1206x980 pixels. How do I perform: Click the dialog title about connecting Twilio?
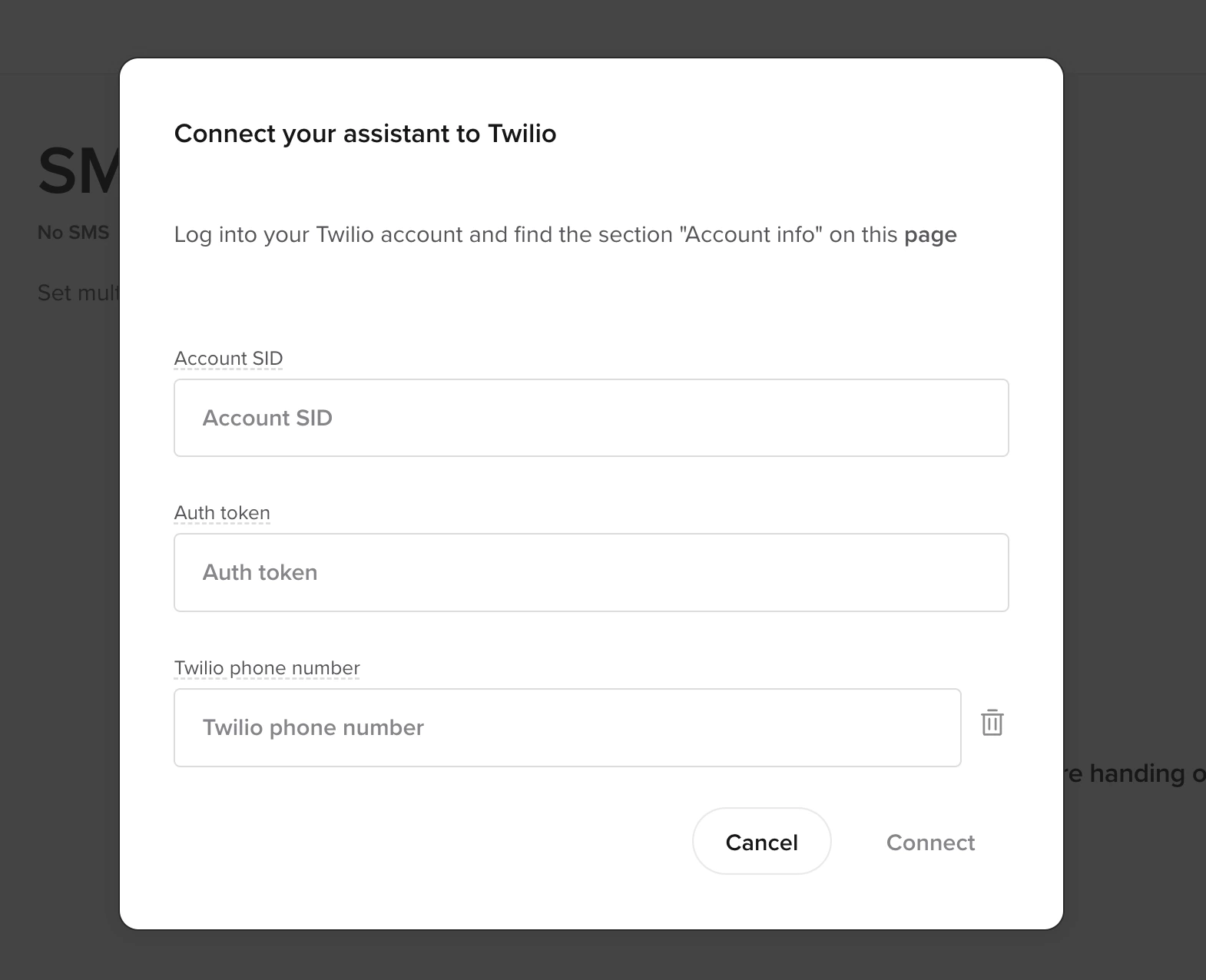[x=365, y=134]
